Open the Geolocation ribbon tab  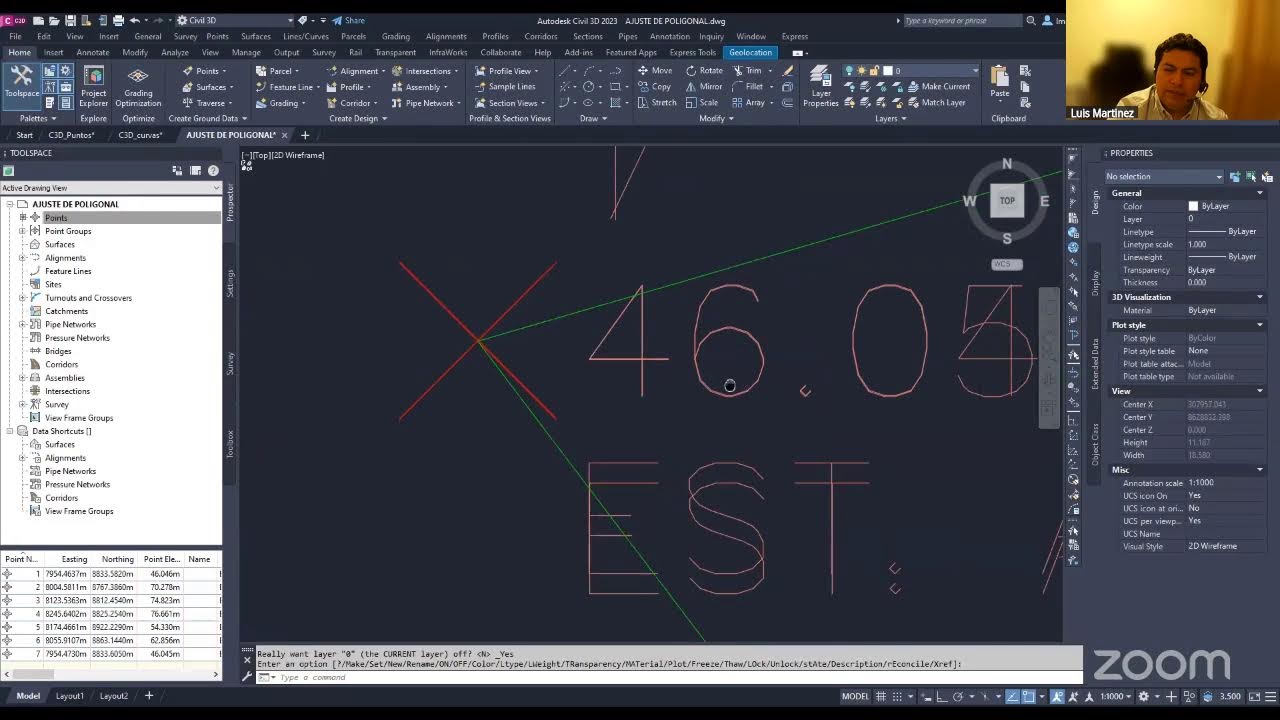(x=750, y=52)
